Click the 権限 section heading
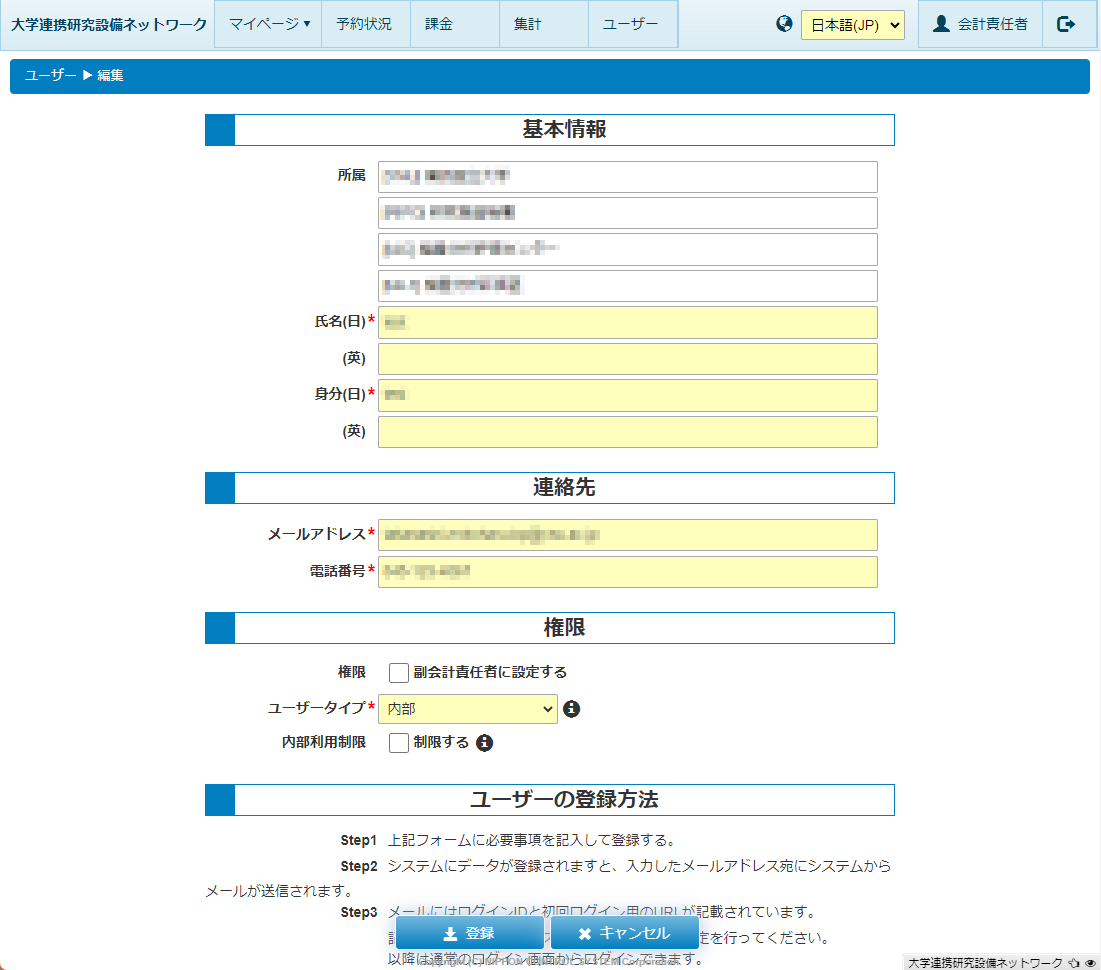1101x970 pixels. tap(564, 627)
